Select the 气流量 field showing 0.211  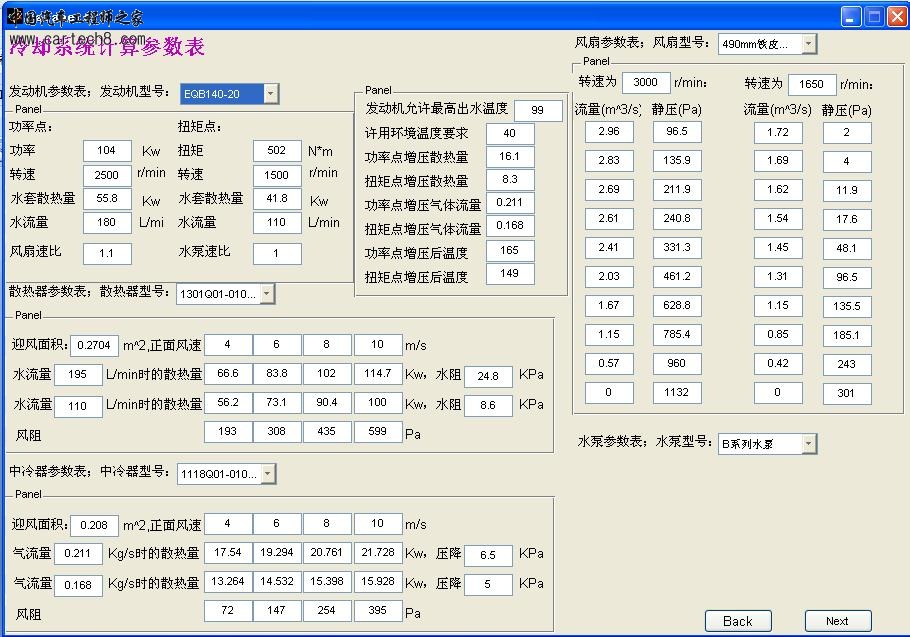pyautogui.click(x=78, y=553)
